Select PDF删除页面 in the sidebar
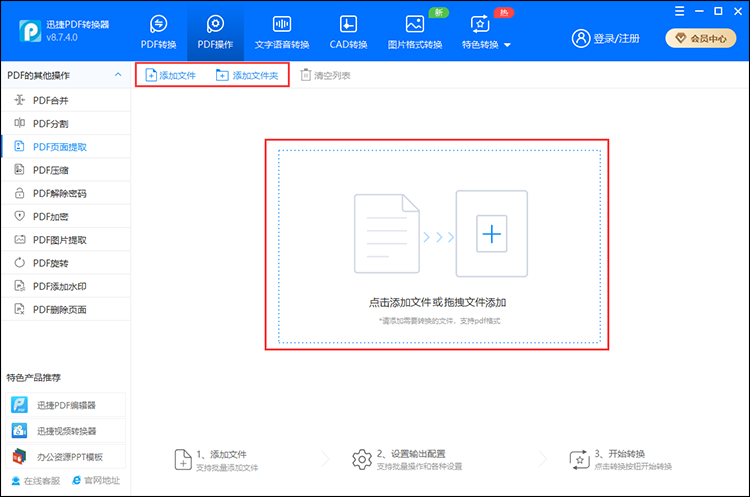 point(66,309)
